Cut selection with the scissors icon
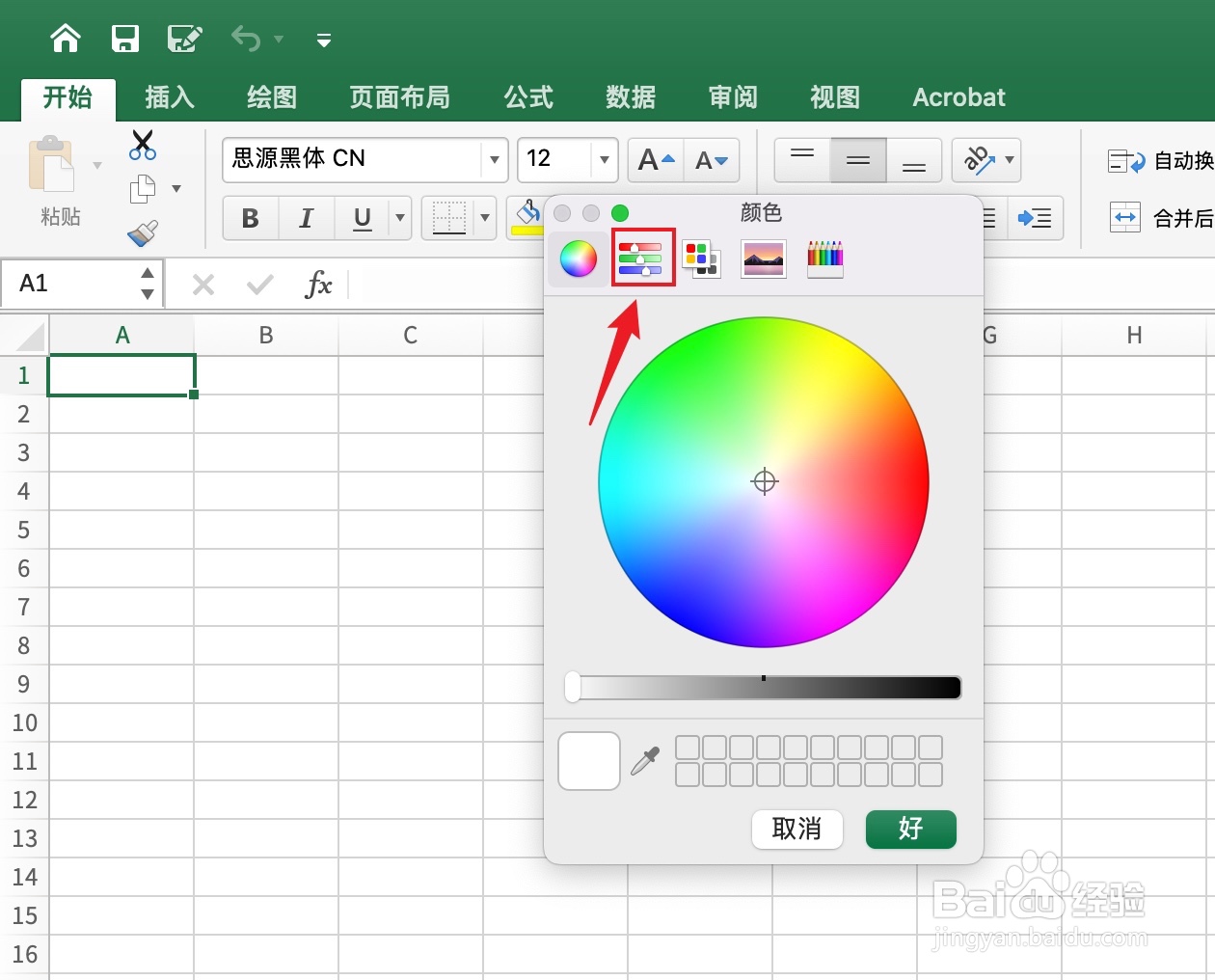 143,145
